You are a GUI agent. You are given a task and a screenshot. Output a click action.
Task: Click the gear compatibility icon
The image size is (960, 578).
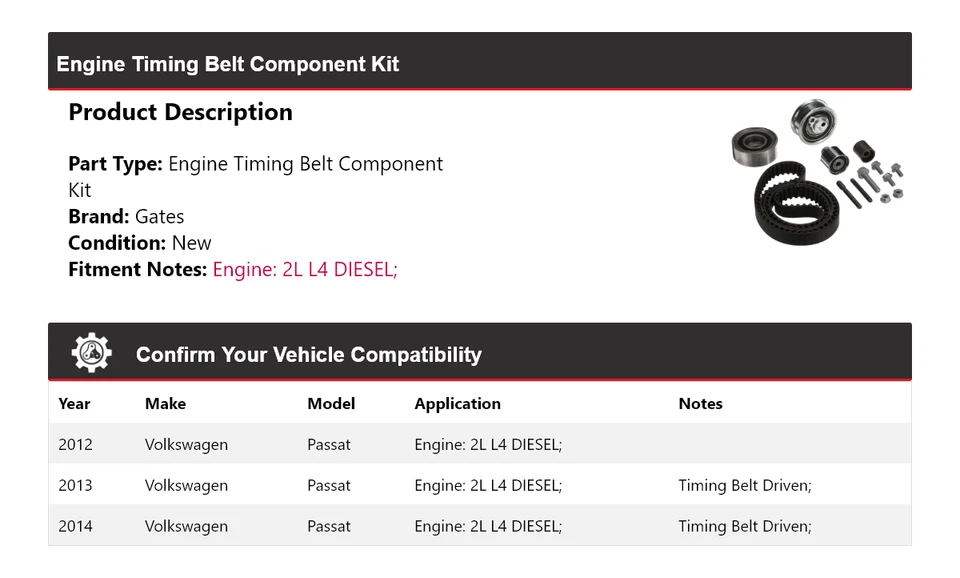[x=91, y=353]
